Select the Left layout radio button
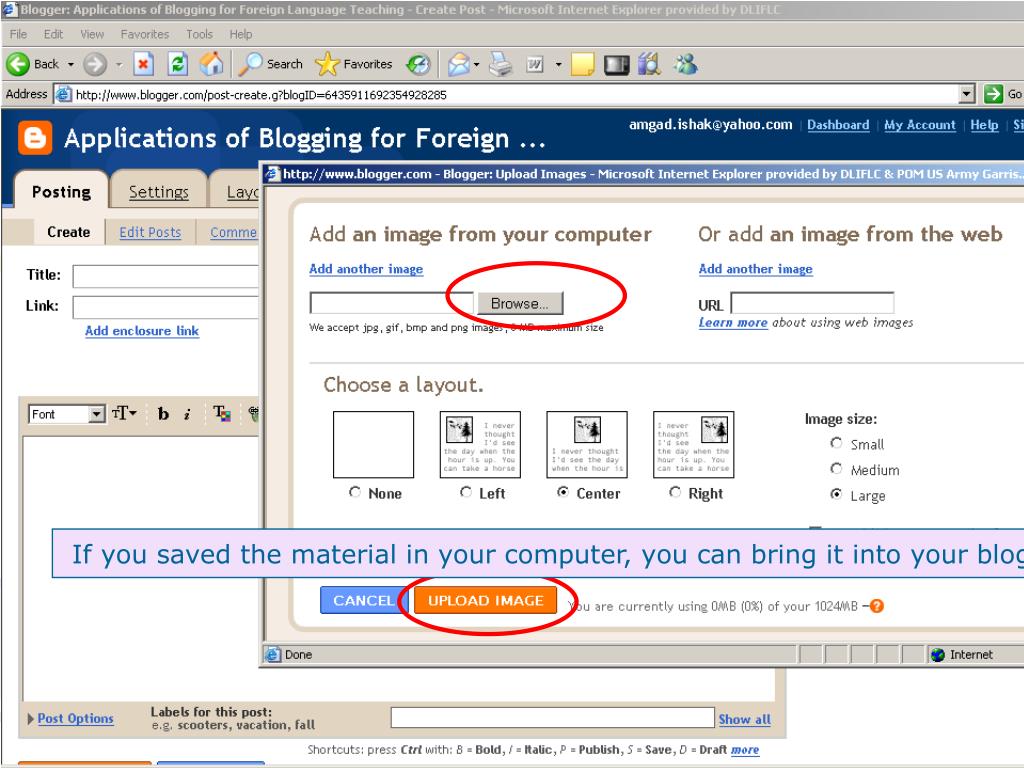This screenshot has height=768, width=1024. pos(466,492)
